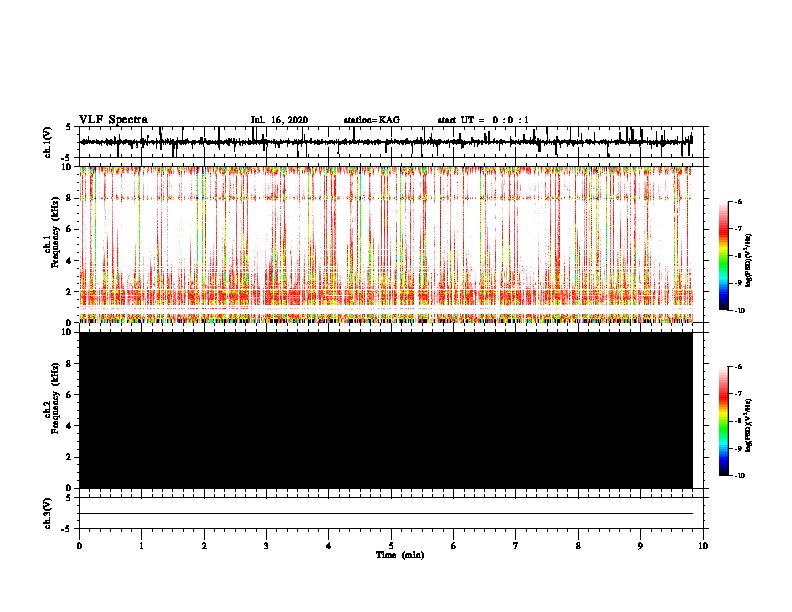Click the "-6" value on ch.2 colorbar

(x=738, y=367)
